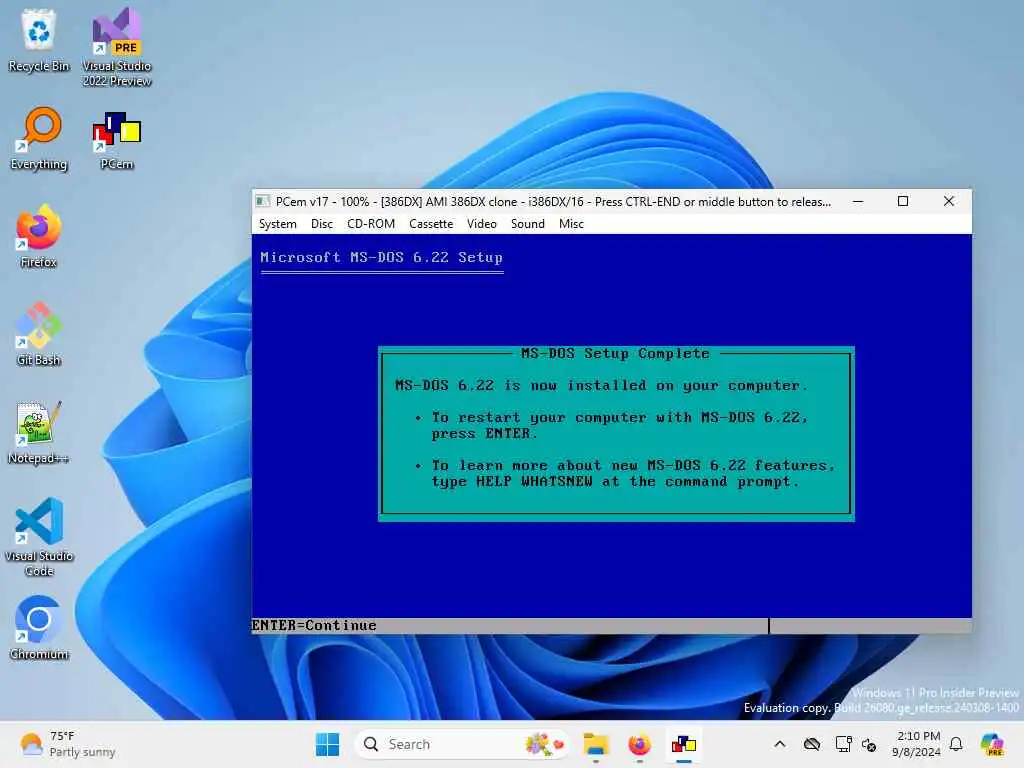This screenshot has width=1024, height=768.
Task: Open Firefox desktop shortcut
Action: click(x=39, y=236)
